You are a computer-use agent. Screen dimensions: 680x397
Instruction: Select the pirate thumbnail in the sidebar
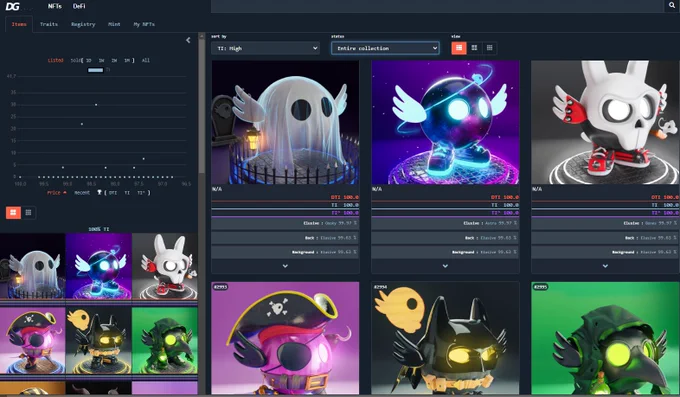[33, 340]
